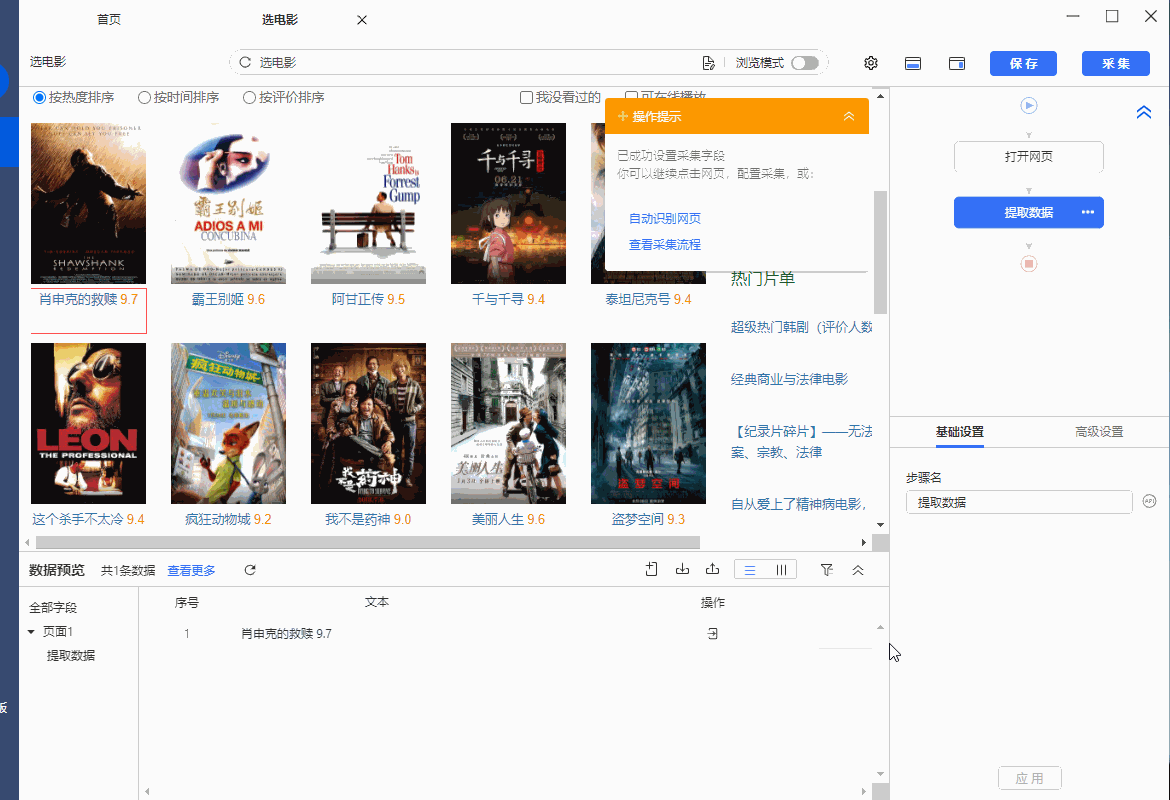This screenshot has width=1170, height=800.
Task: Click the page edit icon in the address bar
Action: click(708, 63)
